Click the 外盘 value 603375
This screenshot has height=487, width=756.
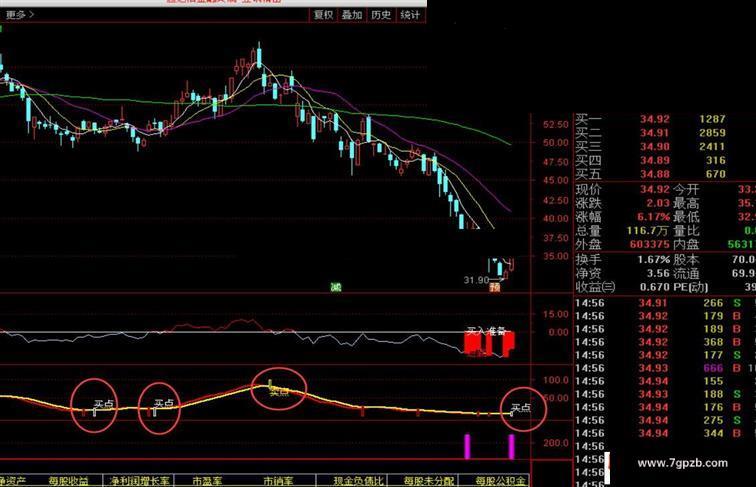click(649, 244)
